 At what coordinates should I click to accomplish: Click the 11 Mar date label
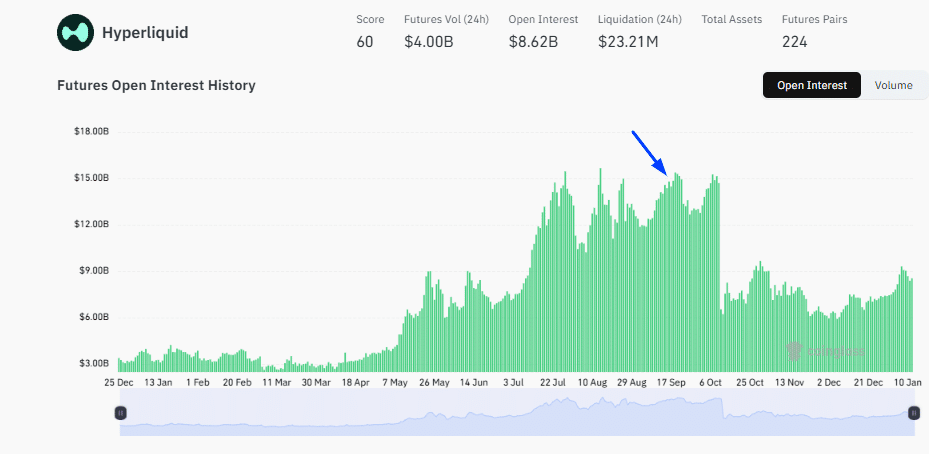[x=277, y=383]
